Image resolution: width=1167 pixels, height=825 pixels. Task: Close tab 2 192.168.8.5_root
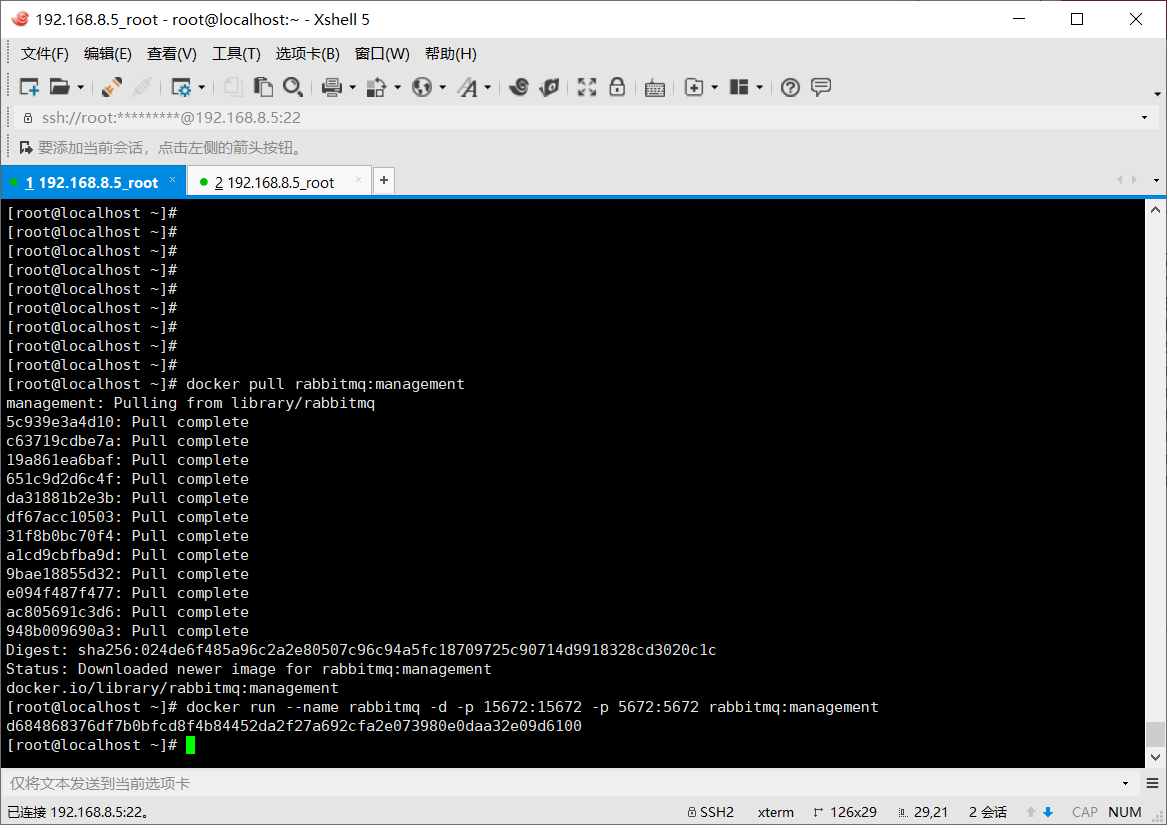[359, 179]
